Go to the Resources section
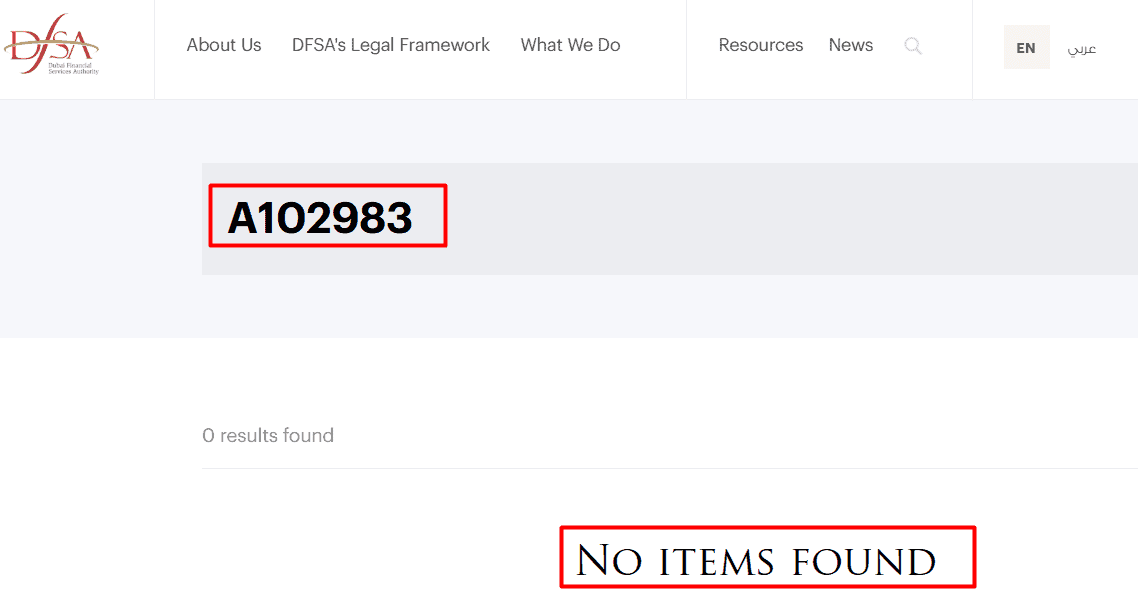This screenshot has width=1138, height=610. coord(761,45)
